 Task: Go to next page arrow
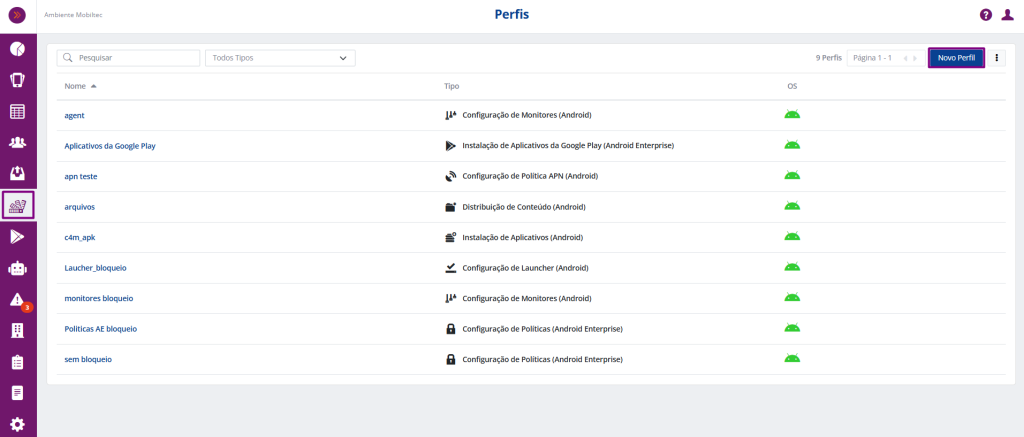point(914,59)
